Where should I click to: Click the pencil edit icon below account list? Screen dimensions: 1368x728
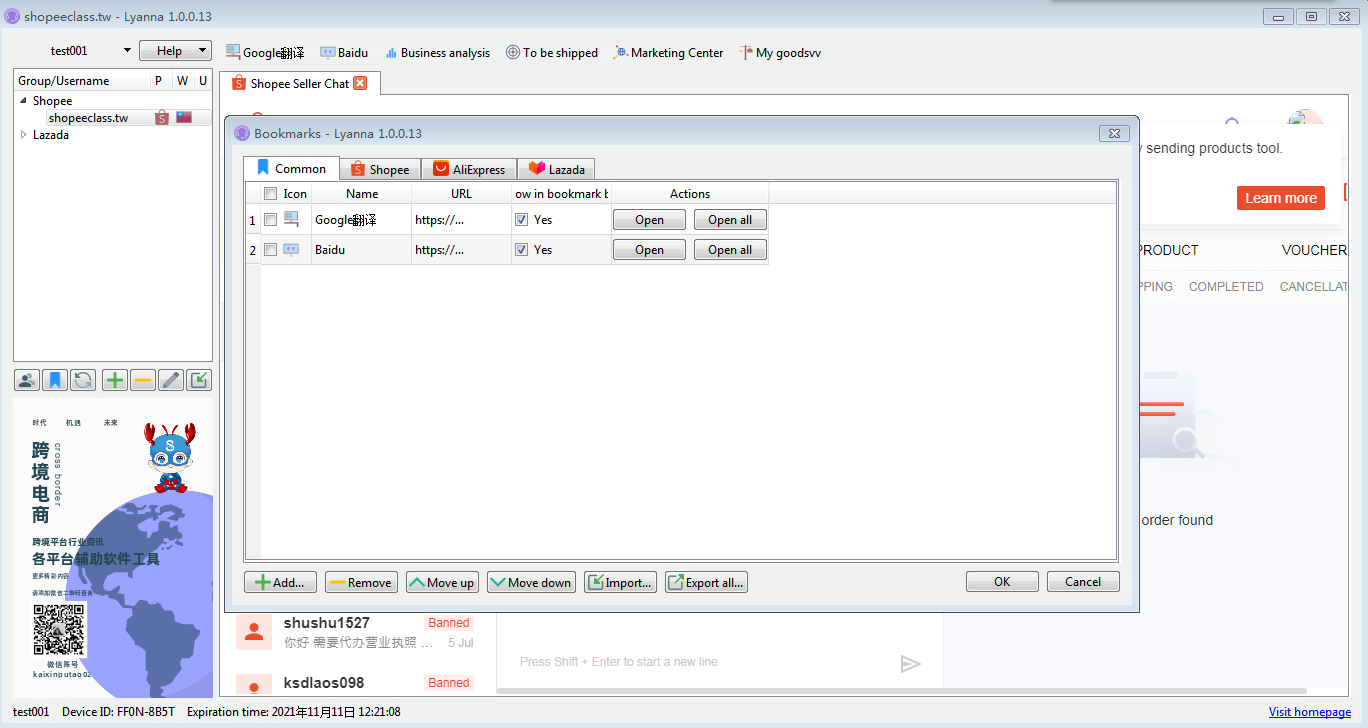(171, 380)
